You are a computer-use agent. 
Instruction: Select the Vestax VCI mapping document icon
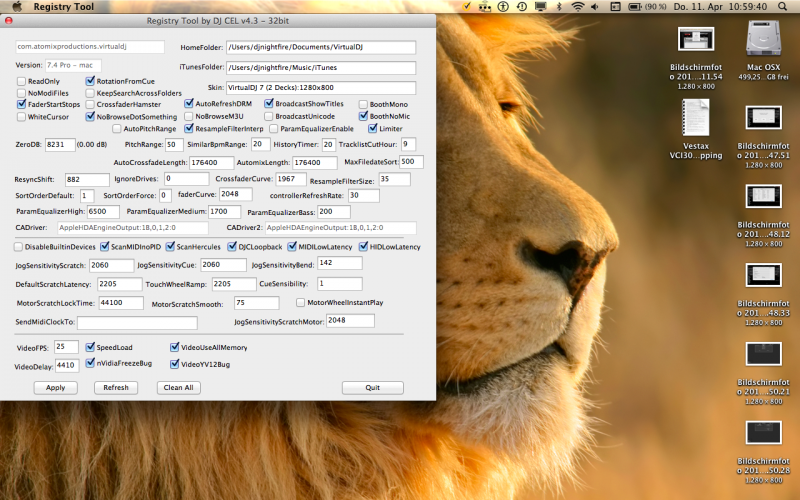(x=695, y=118)
